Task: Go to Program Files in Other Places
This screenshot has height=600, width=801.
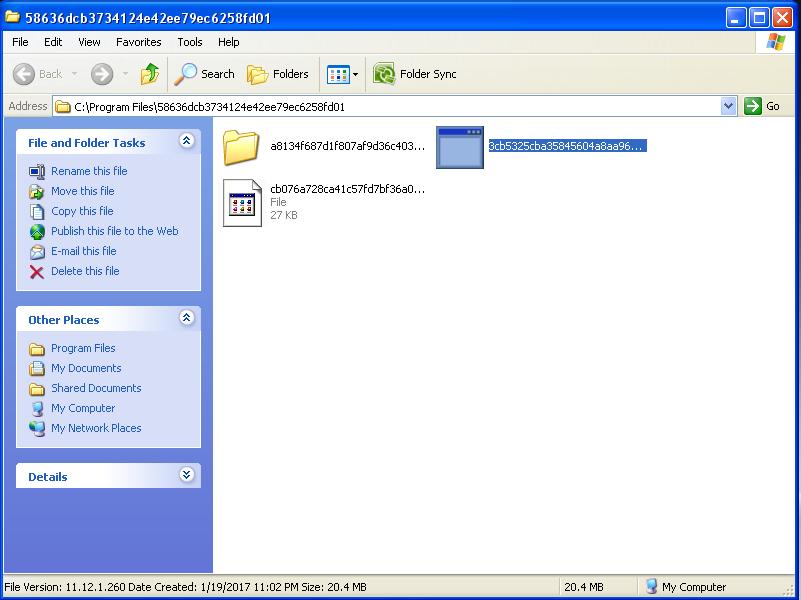Action: coord(83,348)
